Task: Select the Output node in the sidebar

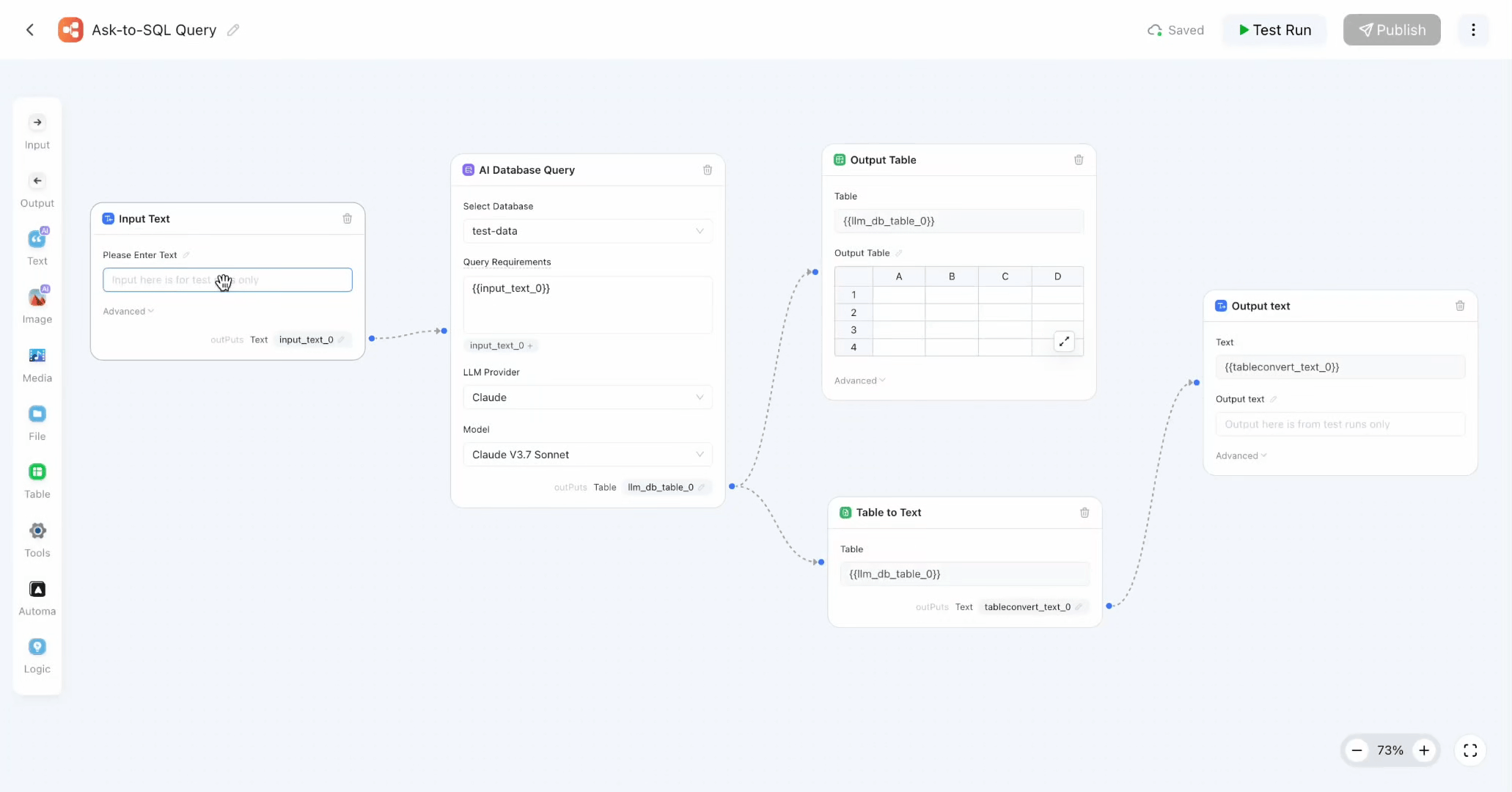Action: click(x=37, y=189)
